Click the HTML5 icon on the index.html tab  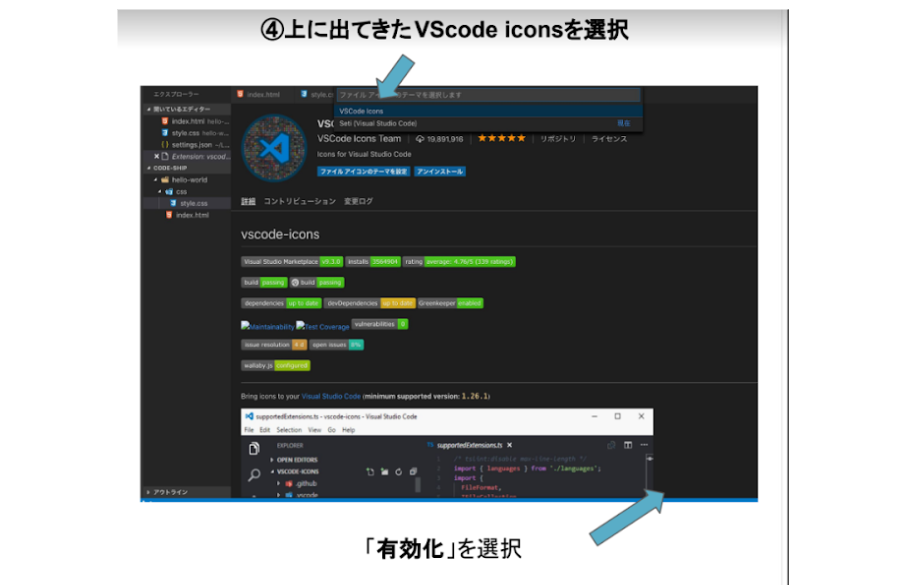click(x=240, y=94)
